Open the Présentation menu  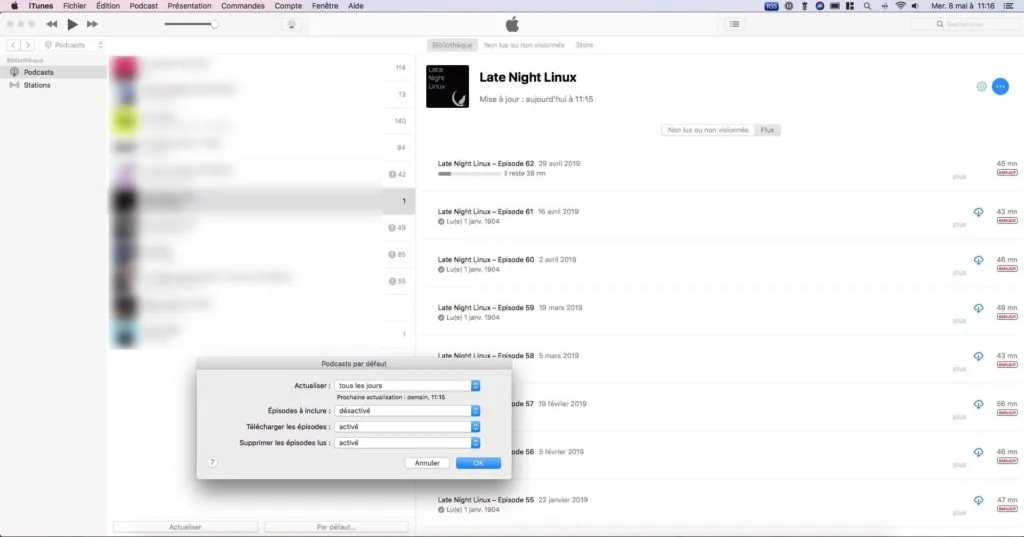pos(189,6)
